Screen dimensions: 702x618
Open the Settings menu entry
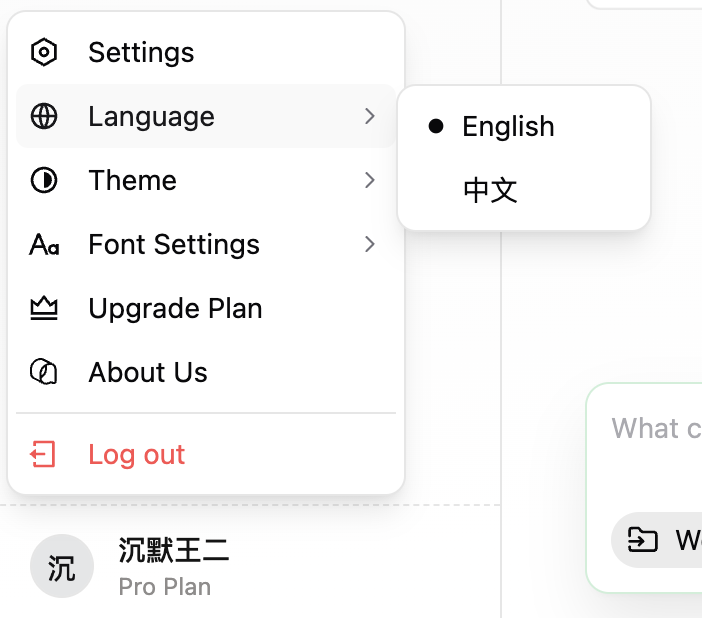(x=141, y=52)
